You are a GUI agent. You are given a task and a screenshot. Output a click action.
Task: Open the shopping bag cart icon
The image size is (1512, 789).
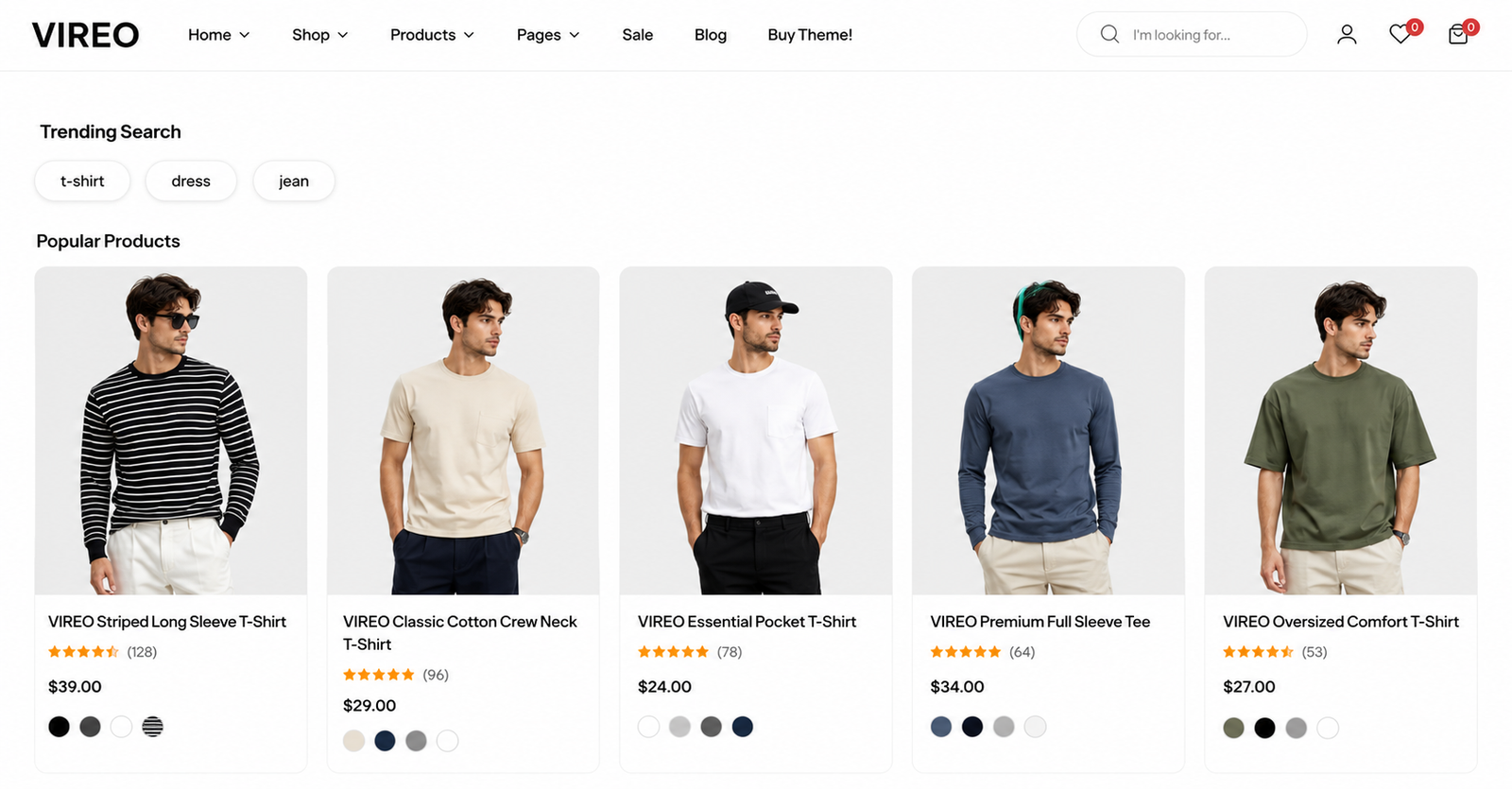coord(1458,35)
